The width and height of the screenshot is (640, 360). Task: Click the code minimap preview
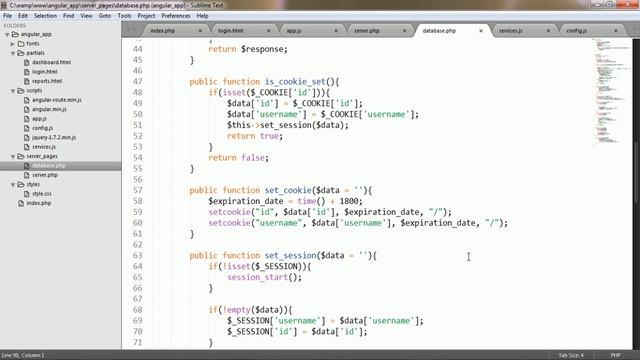point(611,92)
